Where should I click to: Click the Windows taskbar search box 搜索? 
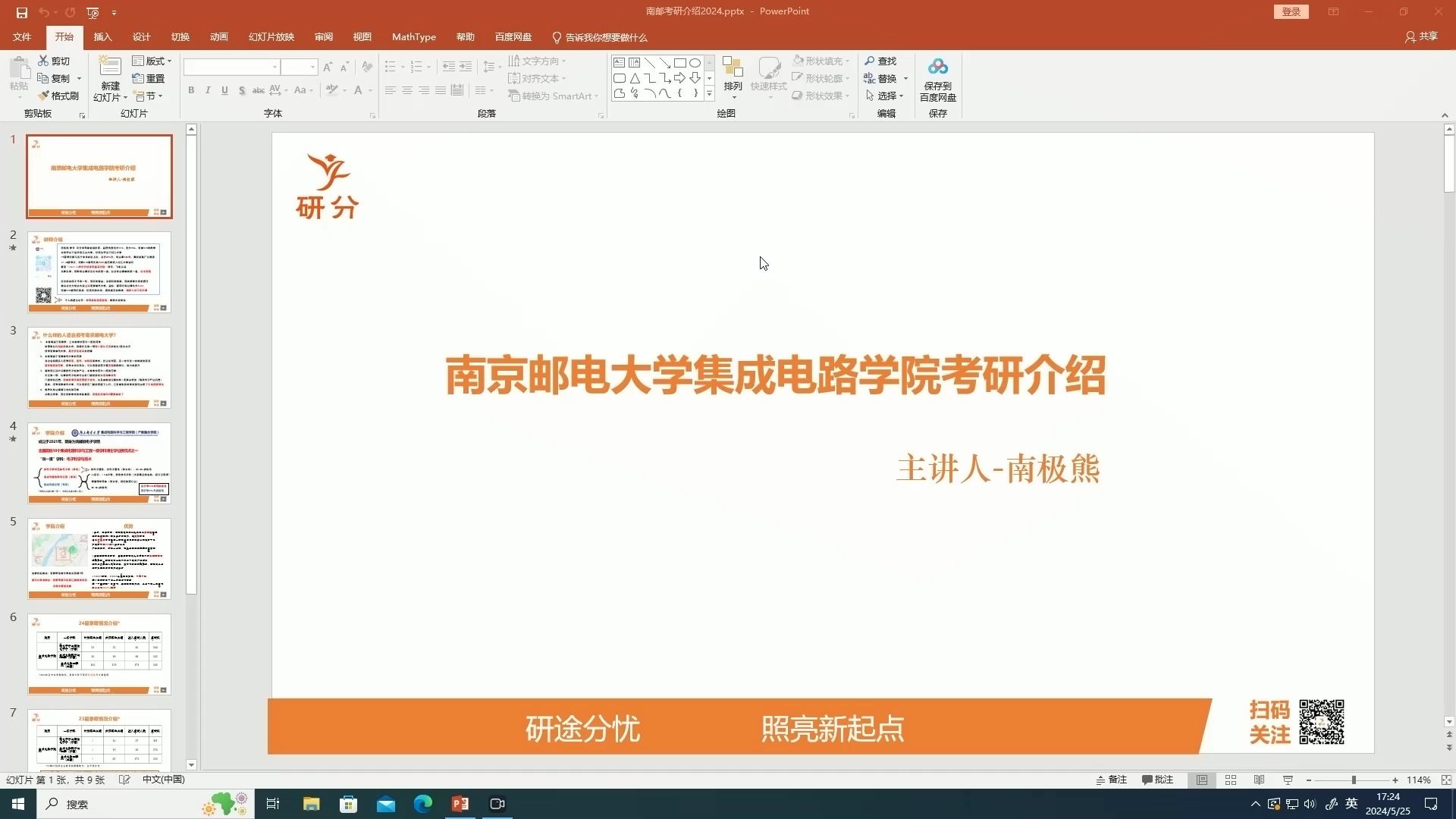click(144, 804)
